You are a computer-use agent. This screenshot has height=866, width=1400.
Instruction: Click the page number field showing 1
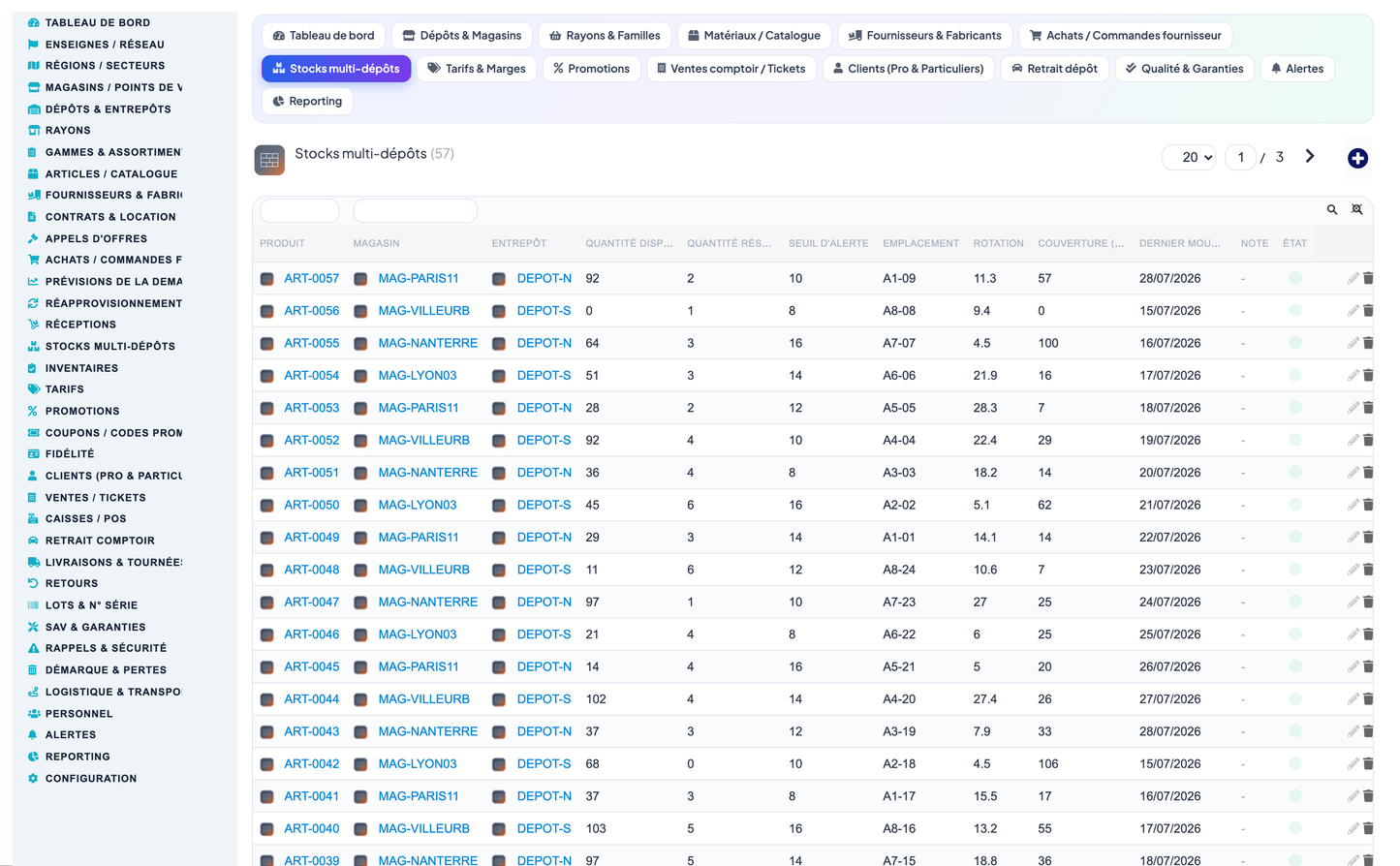[1240, 157]
